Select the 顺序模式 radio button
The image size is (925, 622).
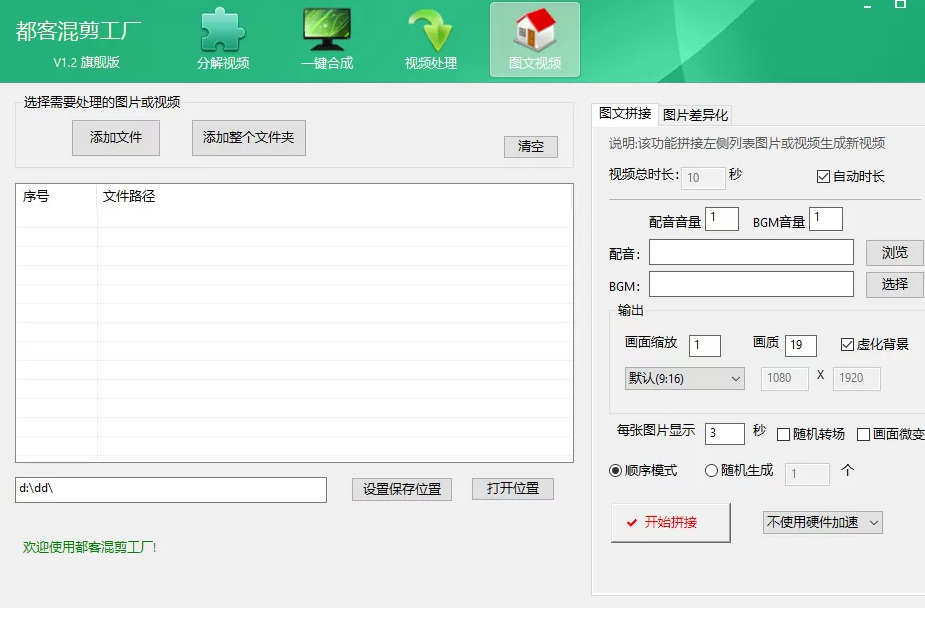tap(643, 470)
